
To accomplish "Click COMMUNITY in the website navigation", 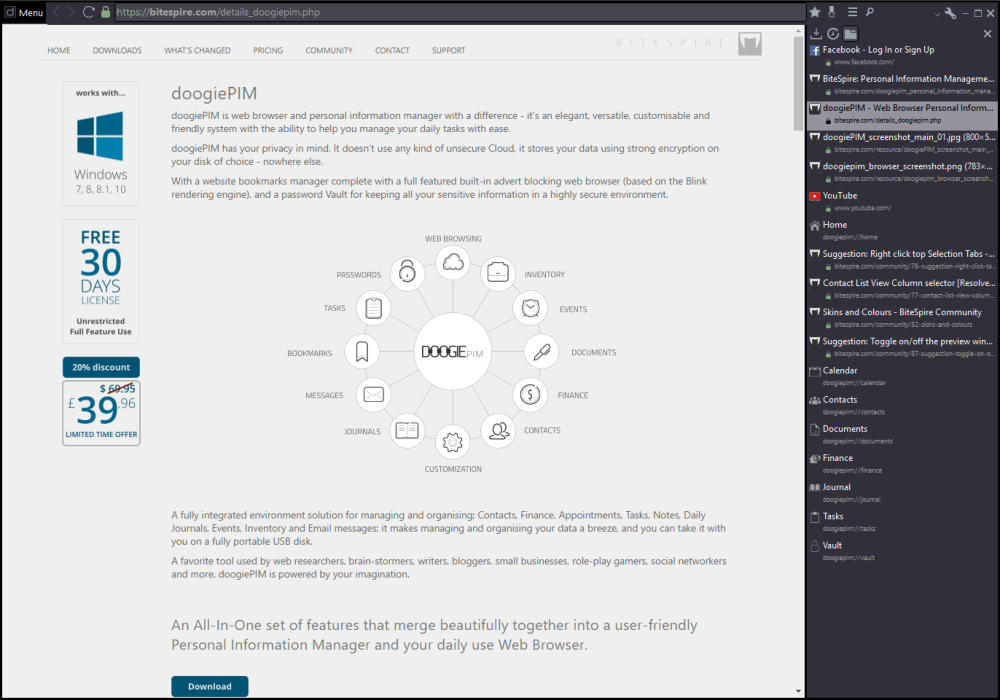I will [329, 50].
